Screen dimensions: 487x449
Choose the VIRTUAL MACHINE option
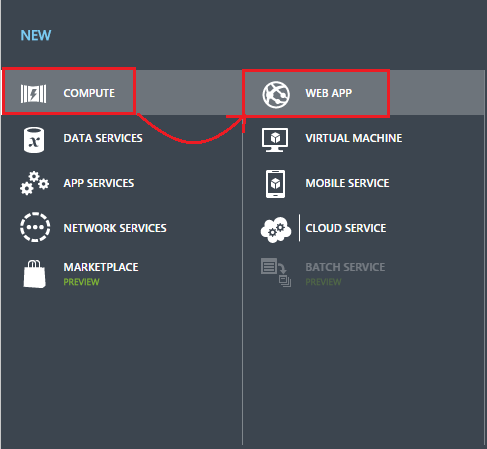354,138
